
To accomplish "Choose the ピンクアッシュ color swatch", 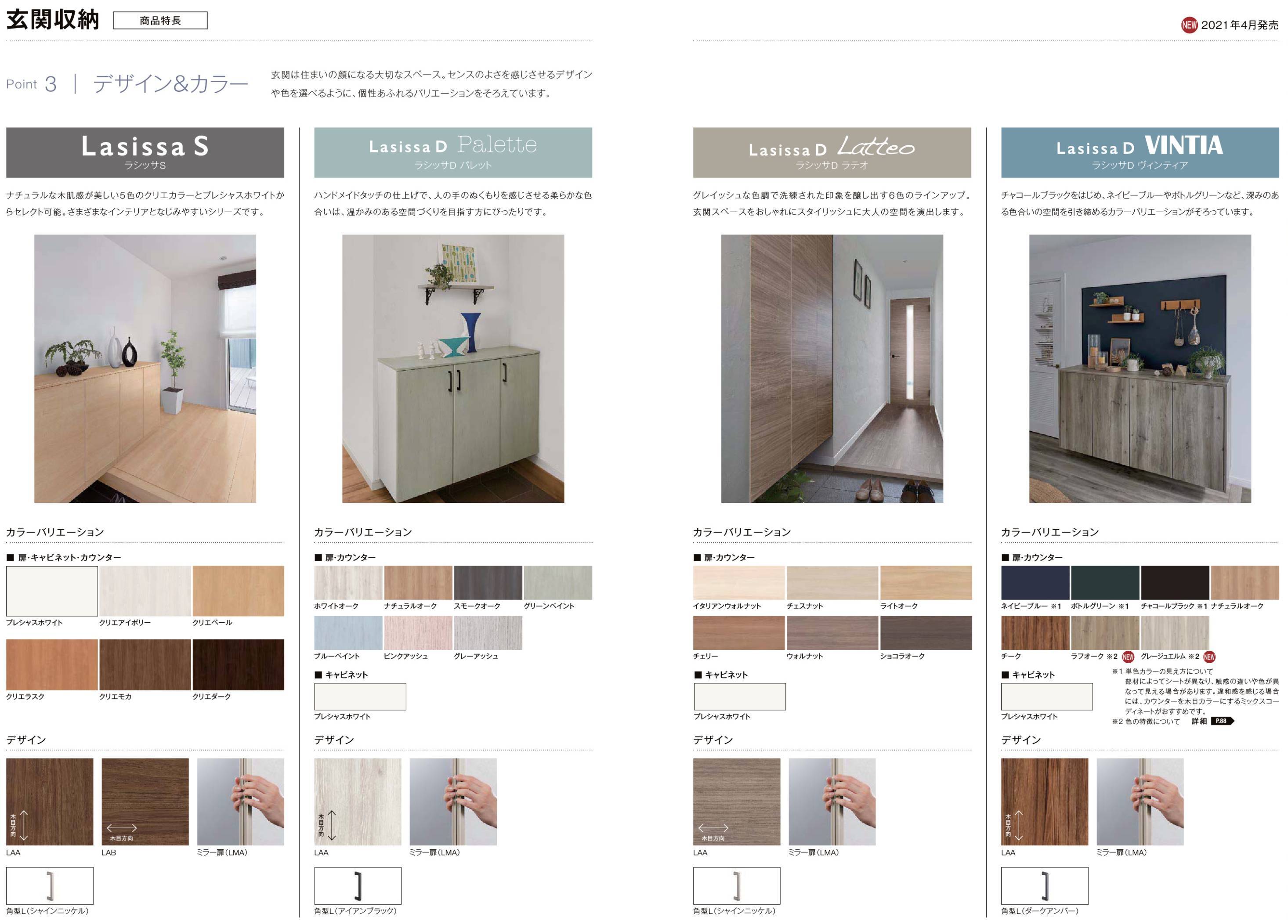I will click(x=418, y=633).
